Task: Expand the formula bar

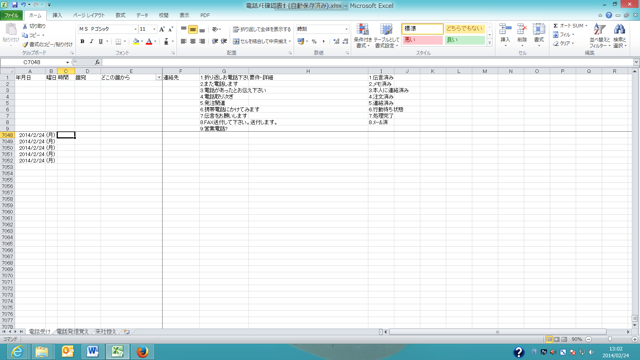Action: (636, 62)
